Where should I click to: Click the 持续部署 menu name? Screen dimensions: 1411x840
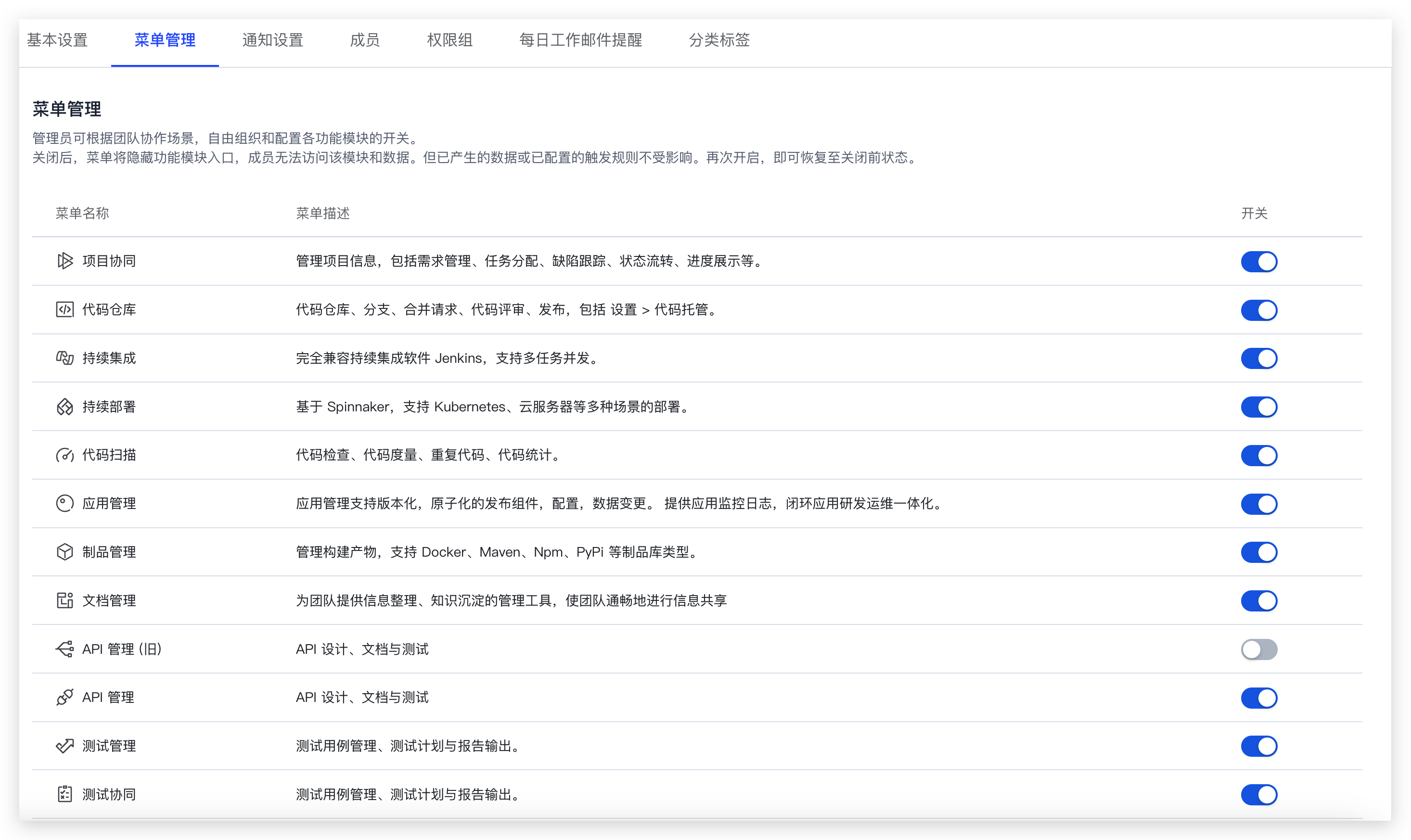109,407
